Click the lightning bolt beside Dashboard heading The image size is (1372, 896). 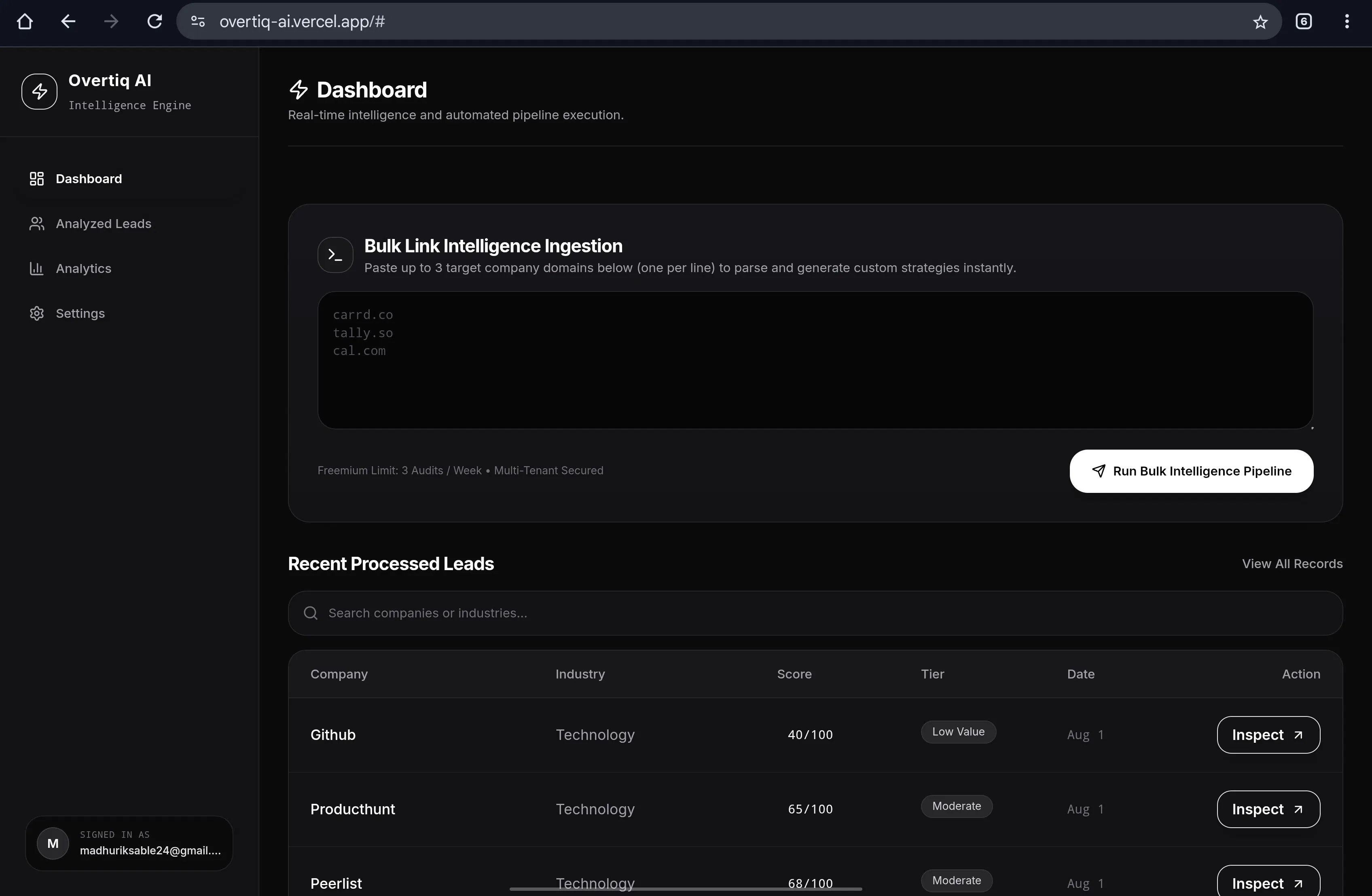pyautogui.click(x=299, y=89)
